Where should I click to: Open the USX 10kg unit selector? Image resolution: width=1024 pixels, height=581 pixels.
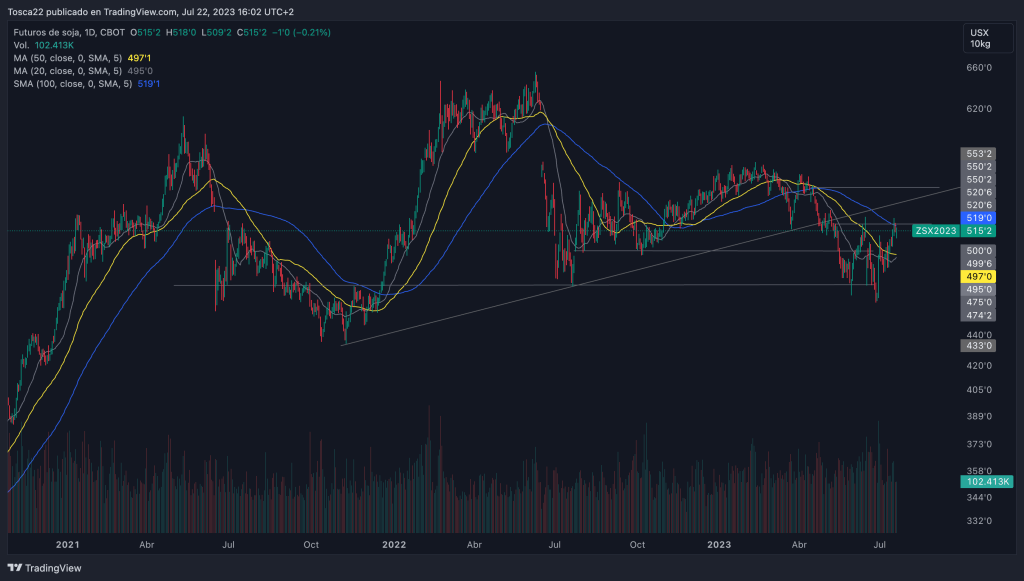click(979, 38)
